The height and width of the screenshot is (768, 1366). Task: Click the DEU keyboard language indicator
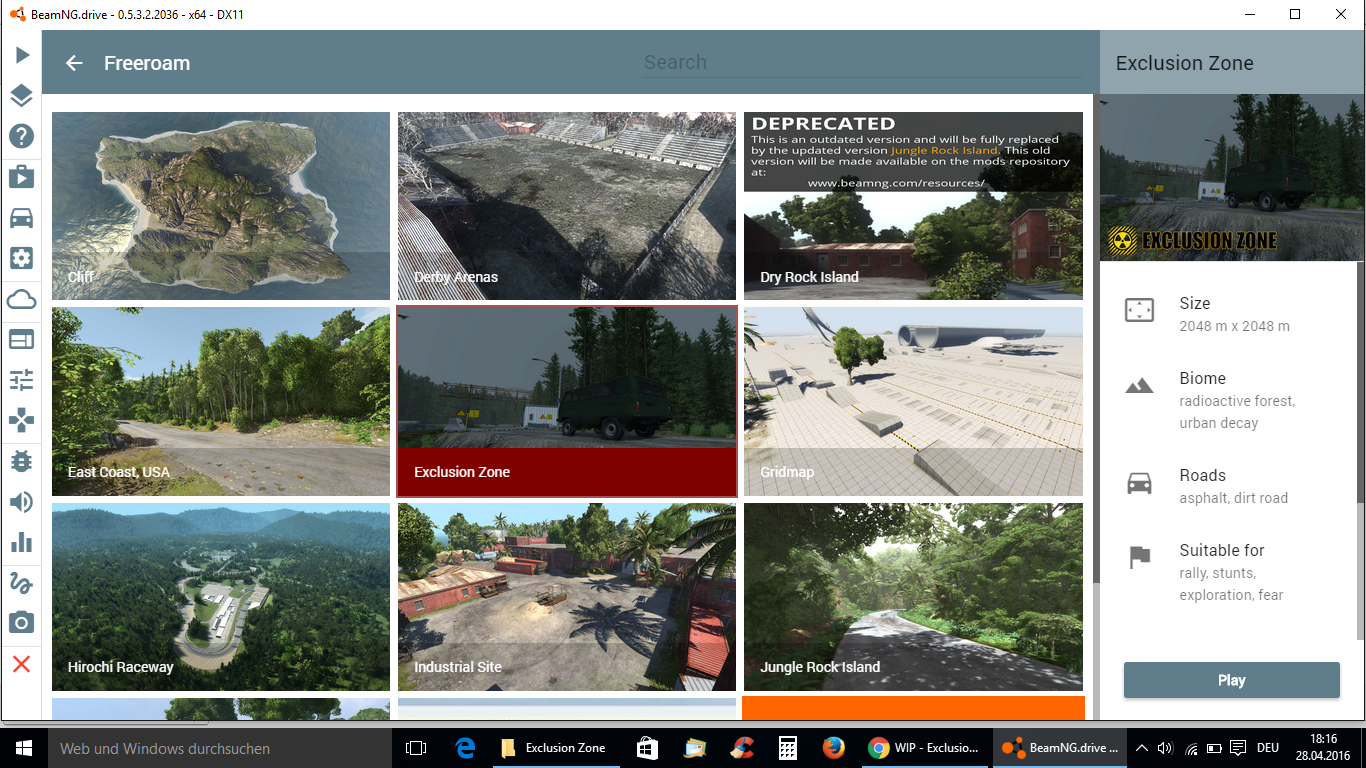(1268, 748)
